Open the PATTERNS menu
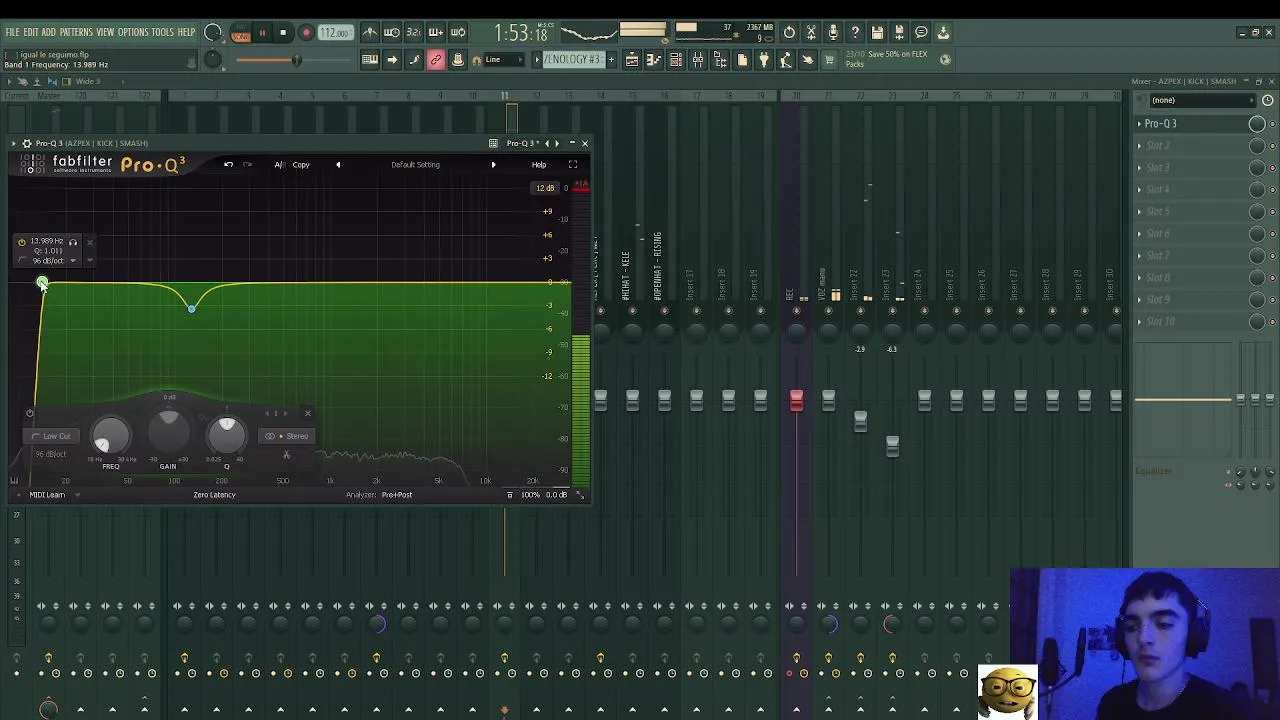The image size is (1280, 720). 75,32
